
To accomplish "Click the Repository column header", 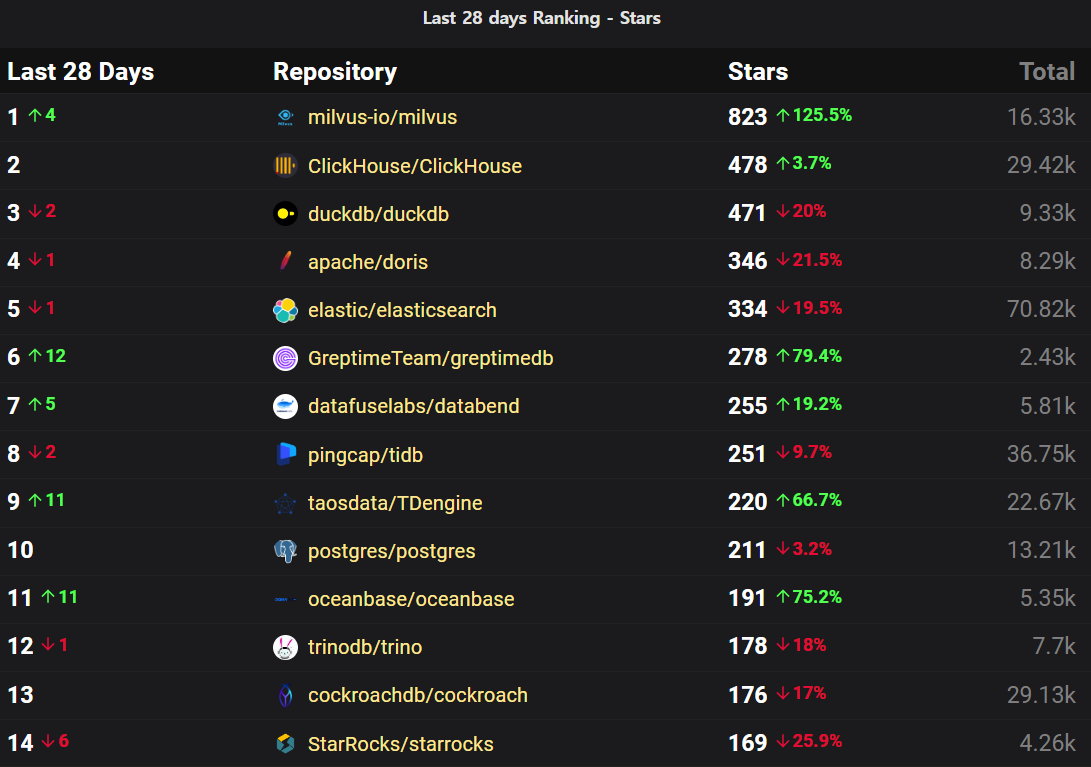I will [x=335, y=72].
